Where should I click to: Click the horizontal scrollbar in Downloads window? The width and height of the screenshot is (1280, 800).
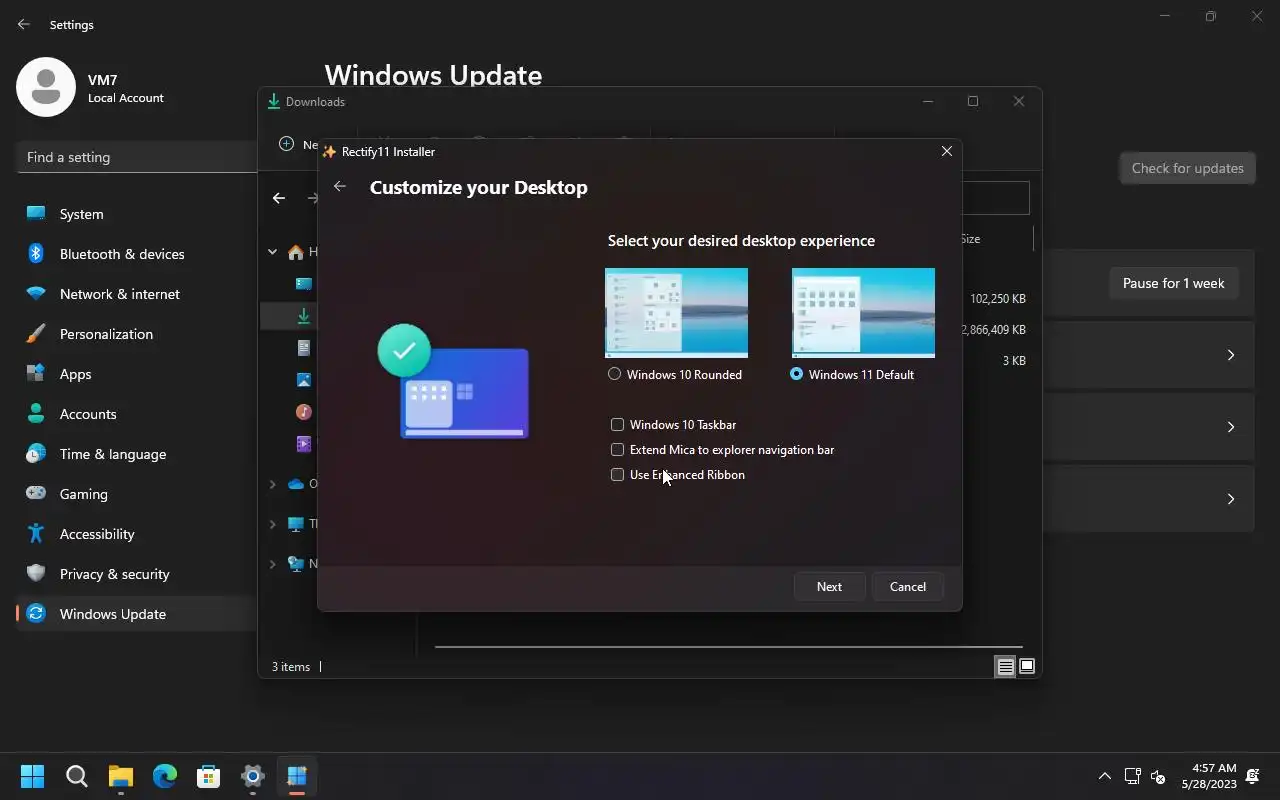pyautogui.click(x=728, y=647)
